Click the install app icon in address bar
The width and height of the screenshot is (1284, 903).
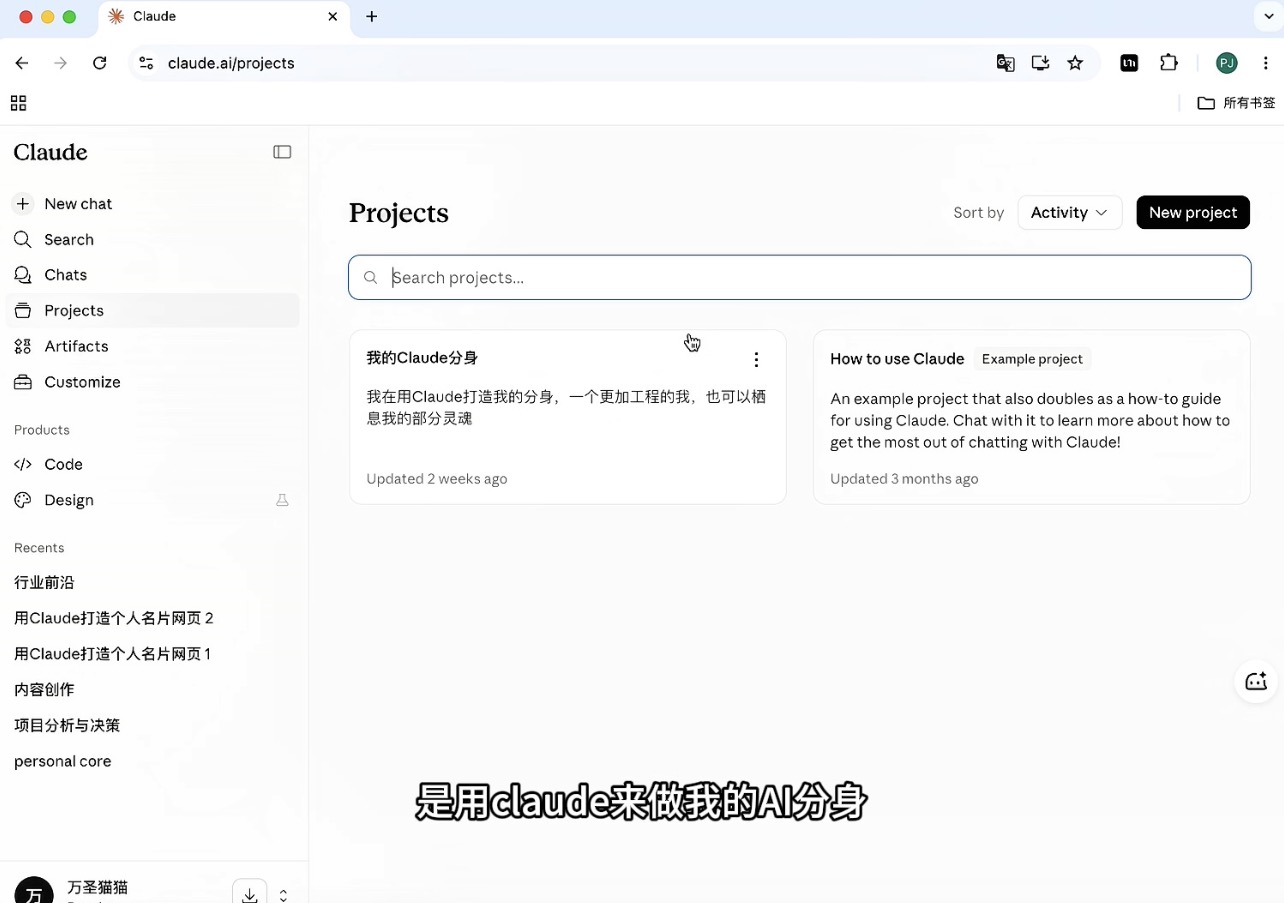pyautogui.click(x=1041, y=63)
